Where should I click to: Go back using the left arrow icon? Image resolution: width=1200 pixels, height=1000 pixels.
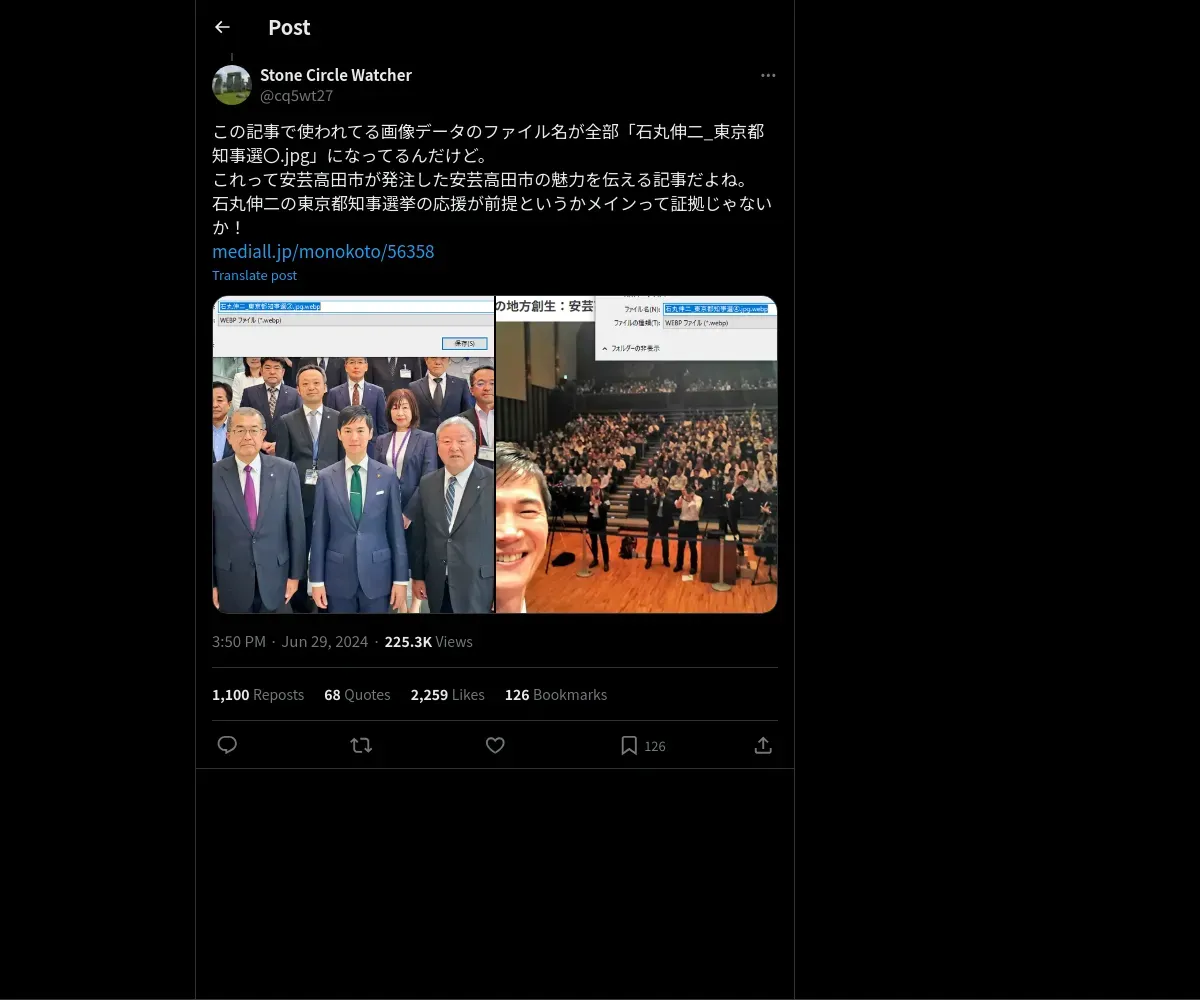coord(222,27)
